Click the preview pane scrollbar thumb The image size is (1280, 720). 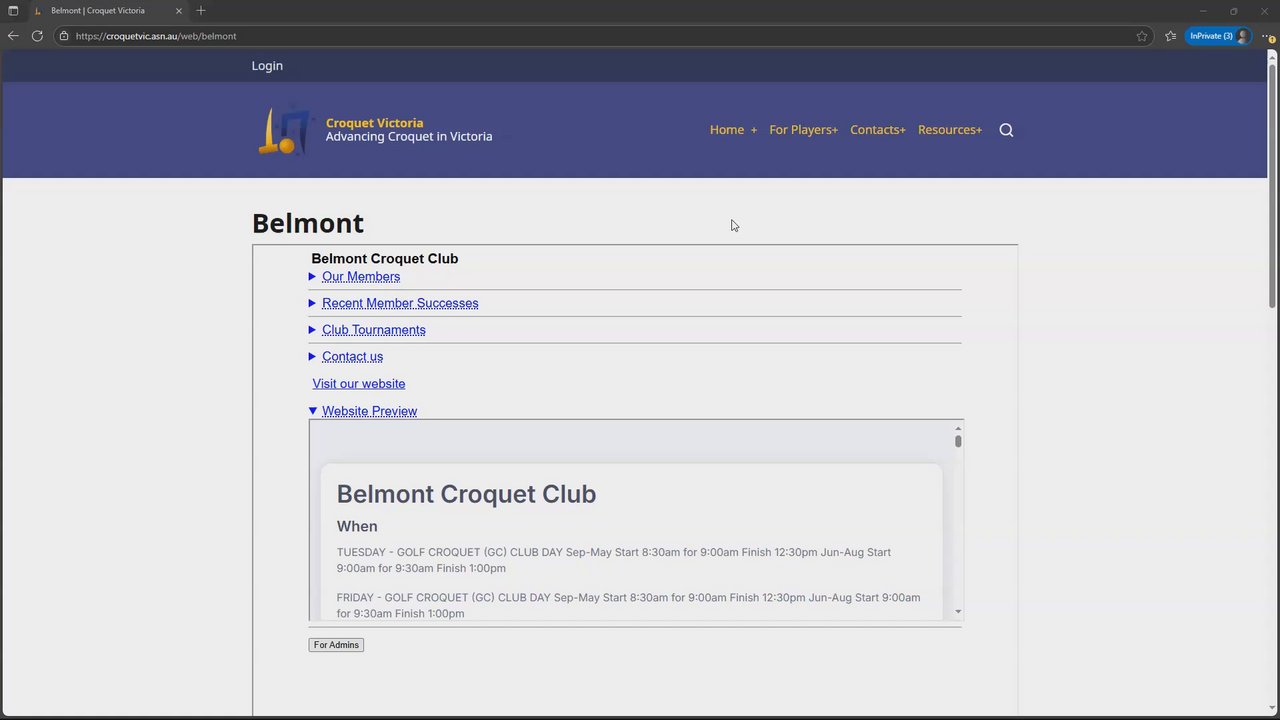click(958, 441)
